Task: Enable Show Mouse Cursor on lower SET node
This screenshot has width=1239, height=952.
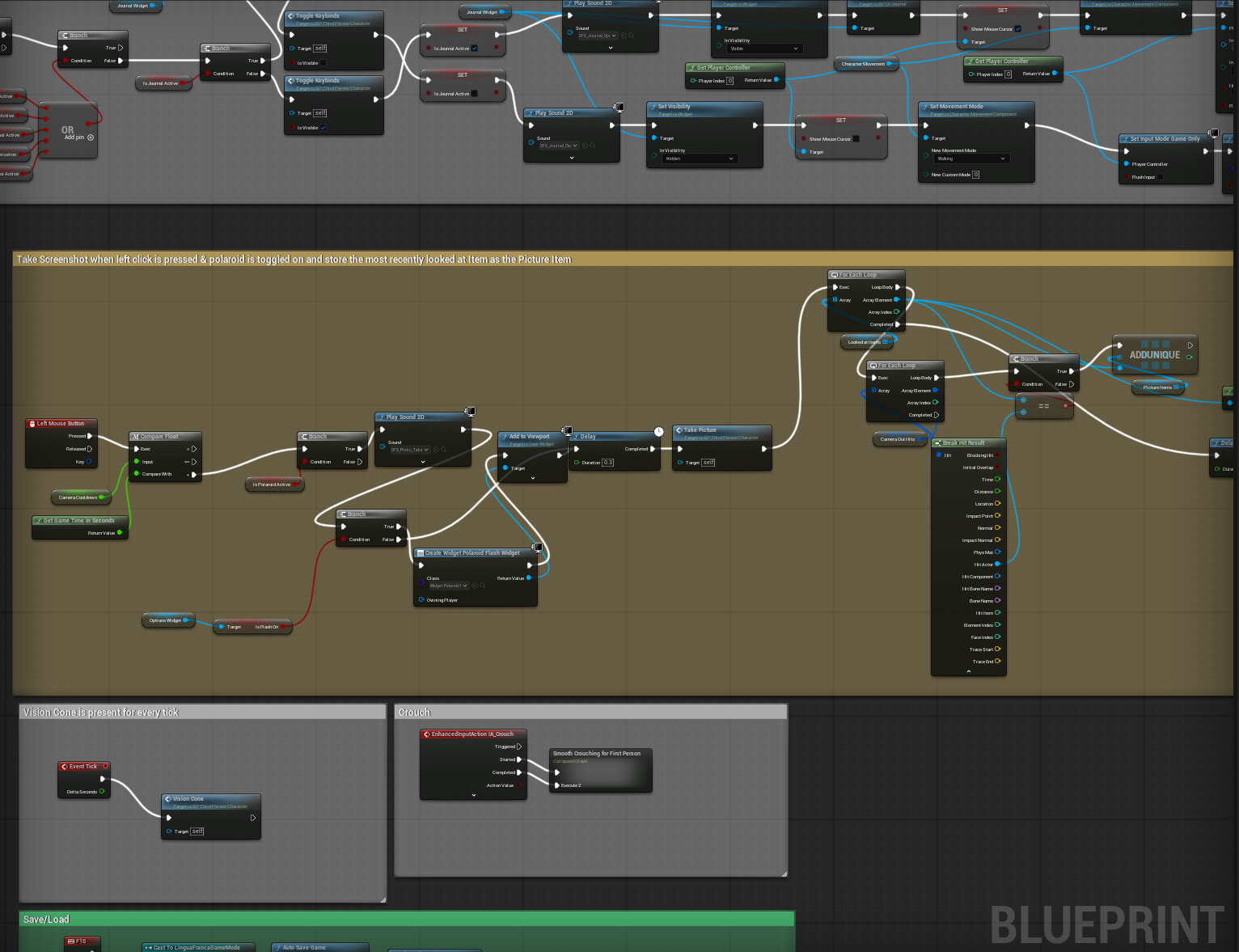Action: coord(856,139)
